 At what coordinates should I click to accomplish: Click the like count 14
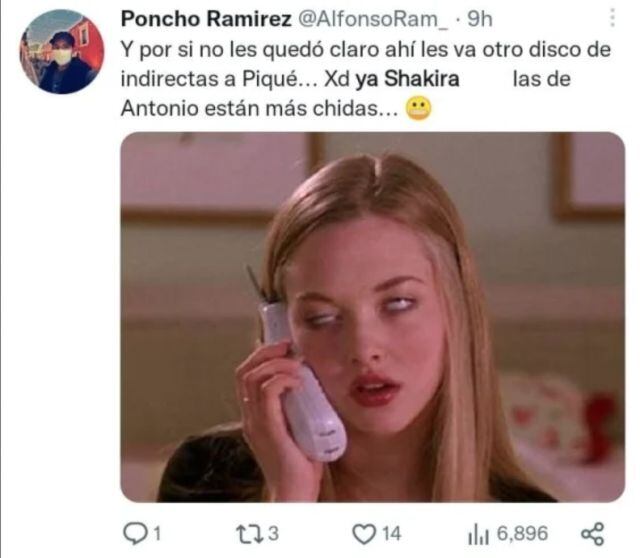[x=392, y=534]
